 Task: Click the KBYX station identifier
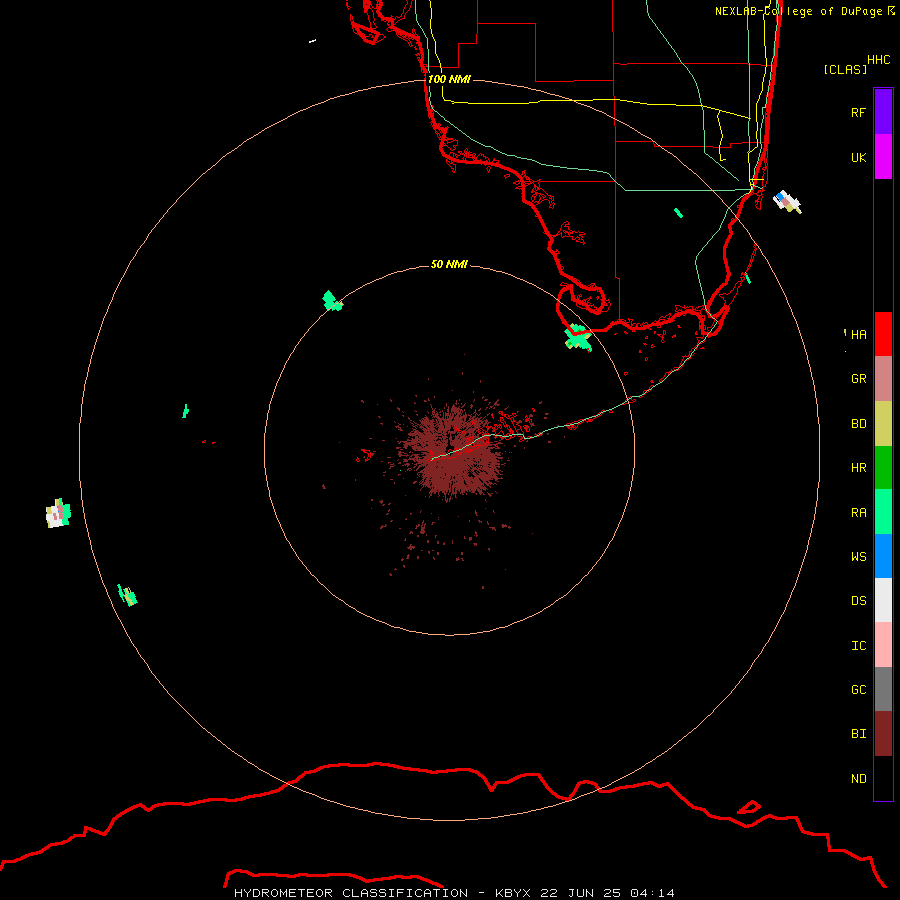513,893
